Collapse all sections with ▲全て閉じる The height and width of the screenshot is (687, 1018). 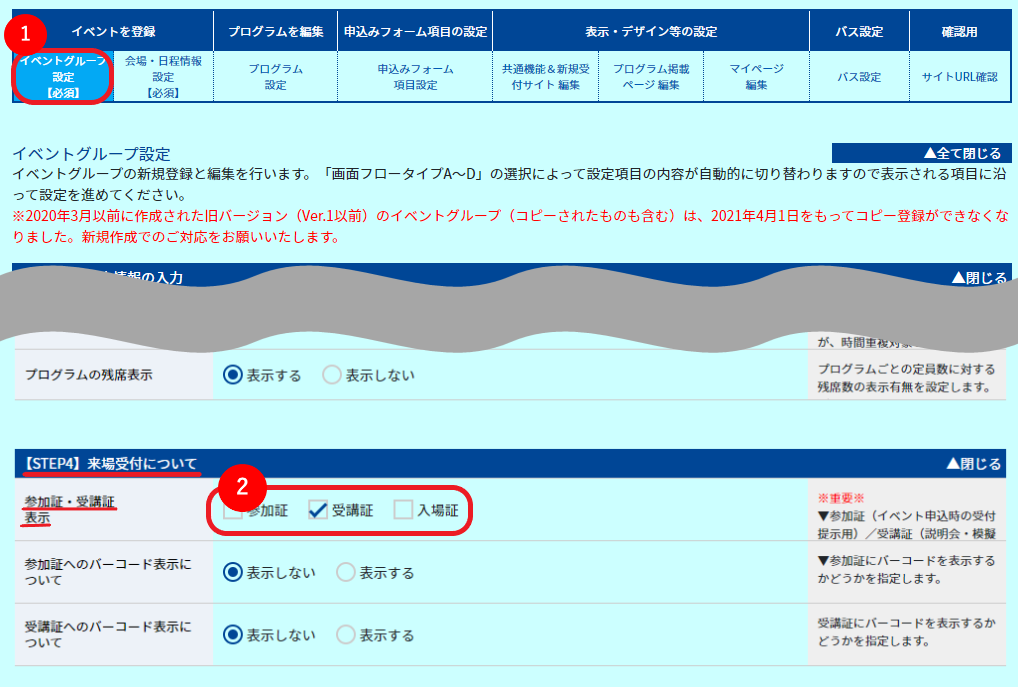coord(922,153)
